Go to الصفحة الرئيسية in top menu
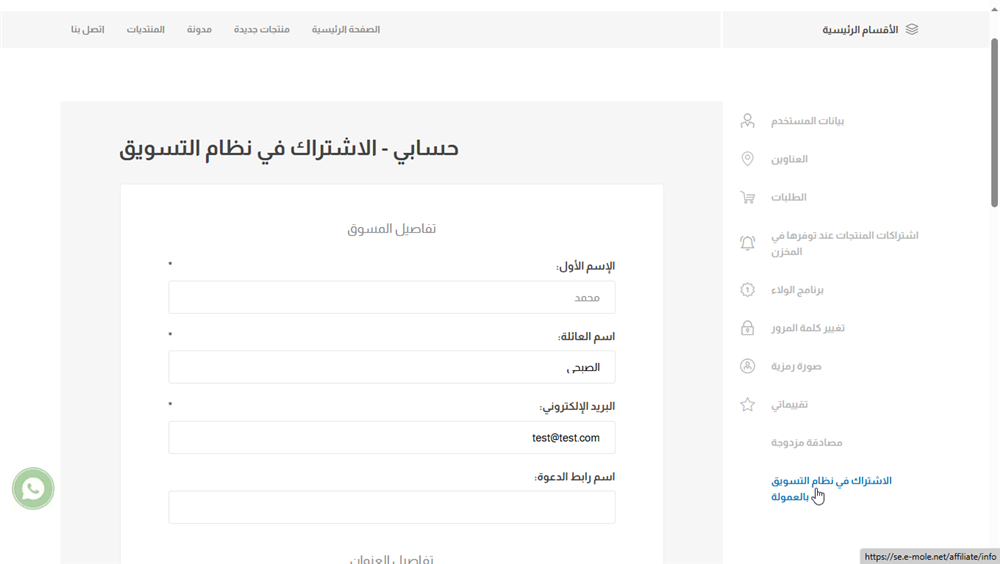This screenshot has width=1000, height=564. [x=346, y=29]
